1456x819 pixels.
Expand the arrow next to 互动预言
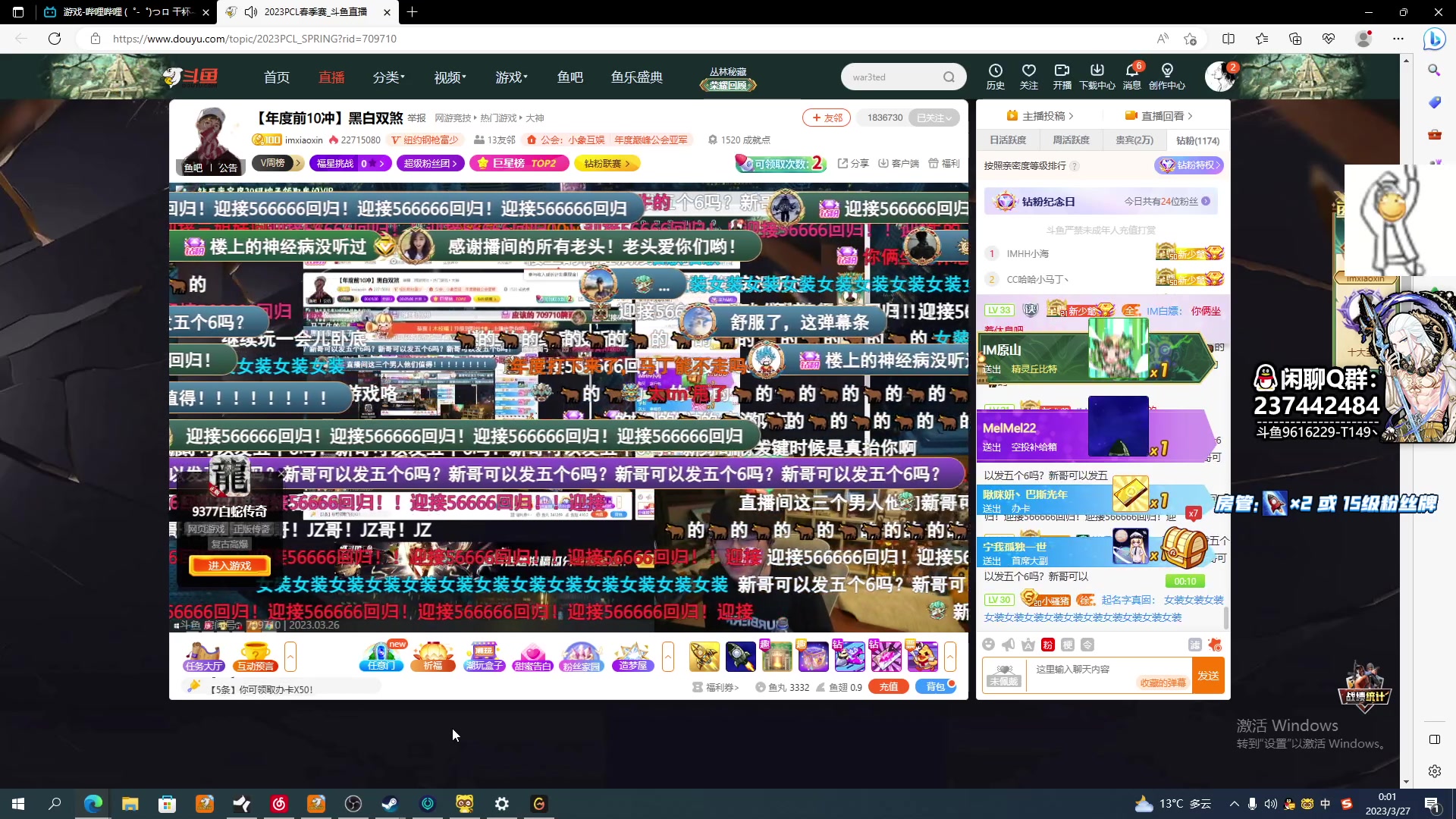290,657
